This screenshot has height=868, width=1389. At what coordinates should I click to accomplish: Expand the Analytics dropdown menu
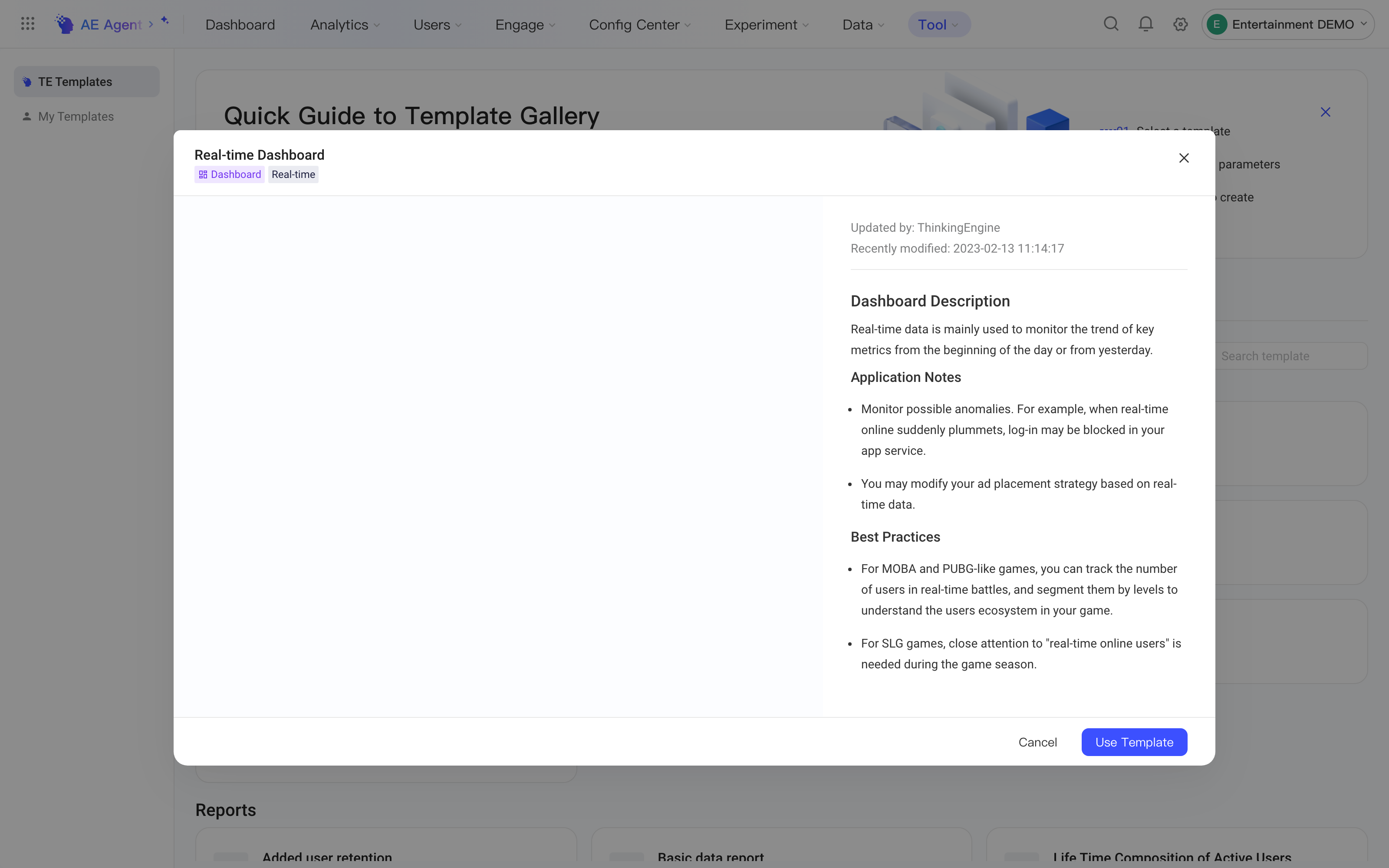[345, 25]
